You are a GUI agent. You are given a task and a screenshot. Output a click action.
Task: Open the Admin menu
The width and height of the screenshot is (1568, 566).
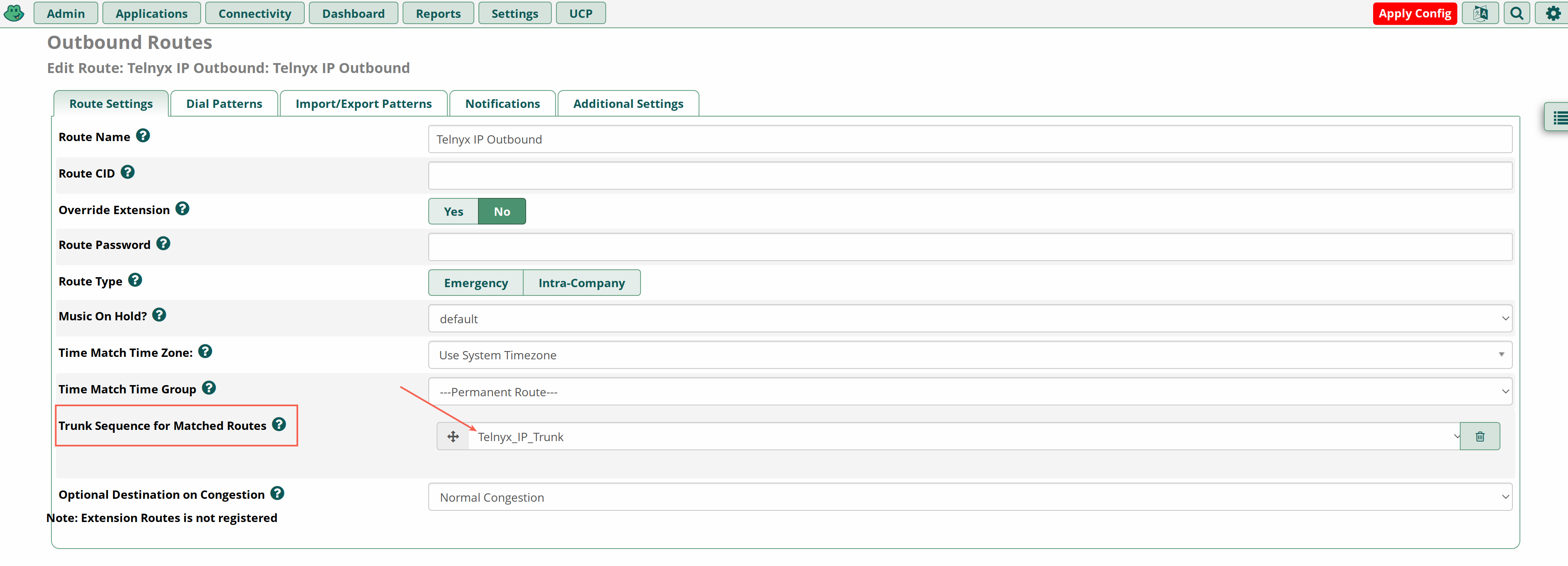click(66, 13)
